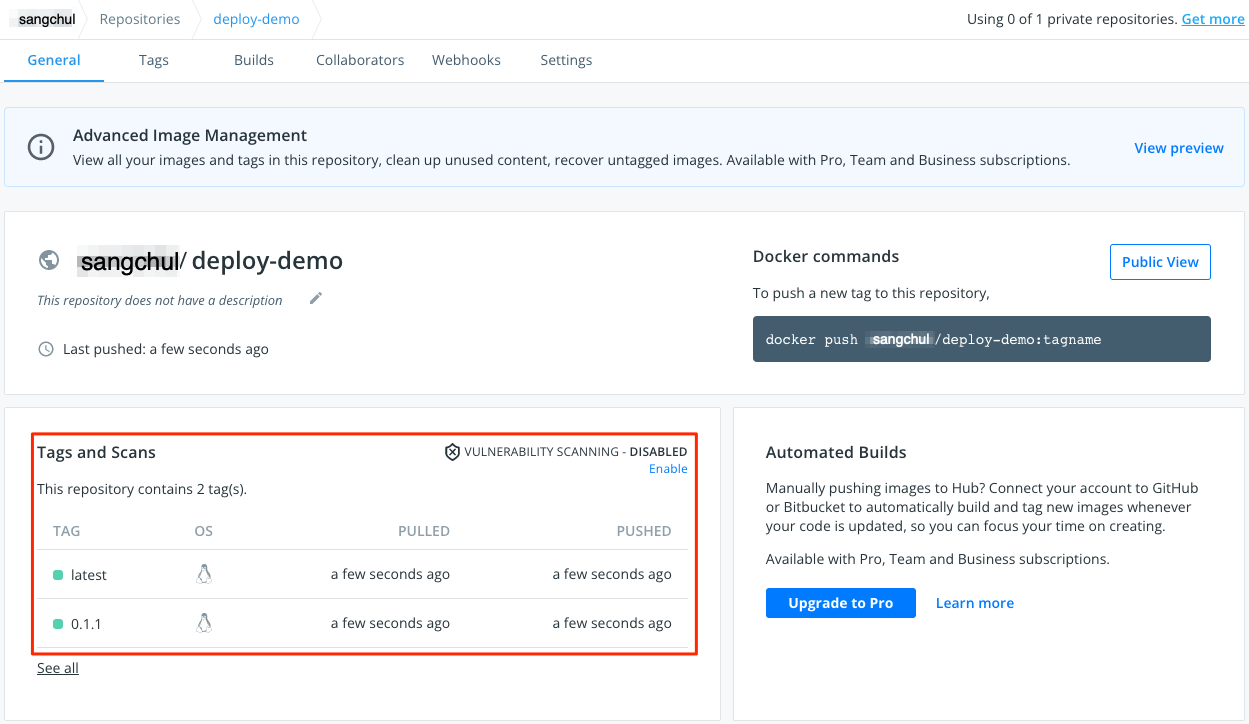1249x724 pixels.
Task: Open the General tab
Action: (54, 60)
